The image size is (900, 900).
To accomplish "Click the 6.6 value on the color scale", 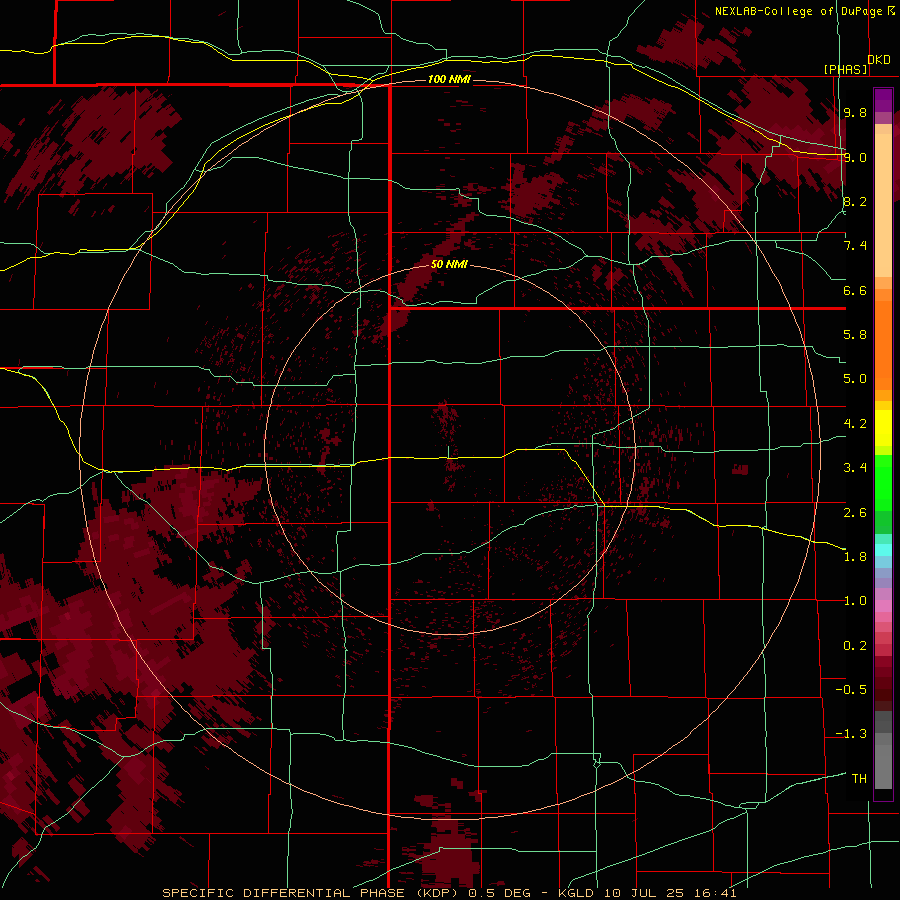I will 855,290.
